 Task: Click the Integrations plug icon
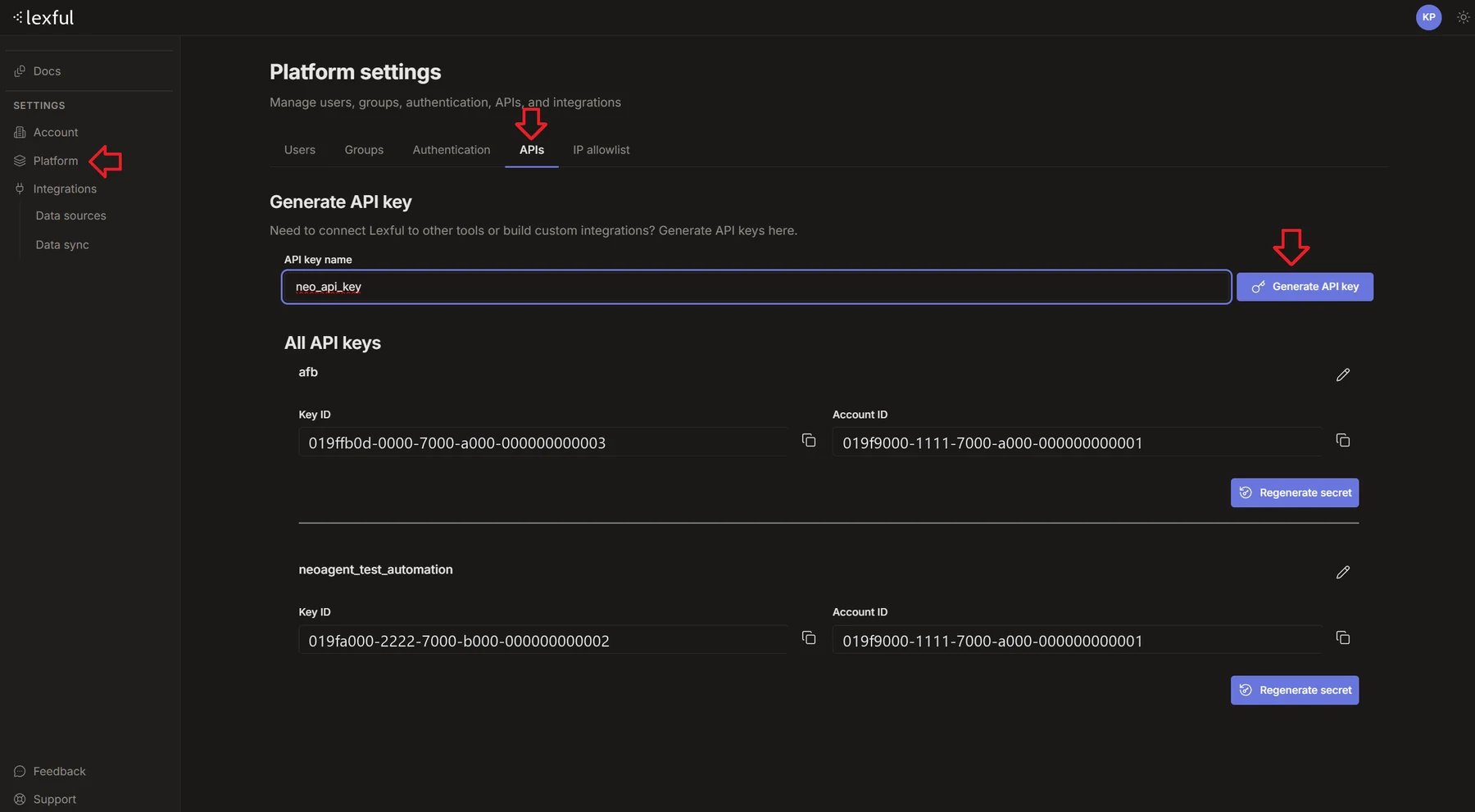click(x=20, y=188)
